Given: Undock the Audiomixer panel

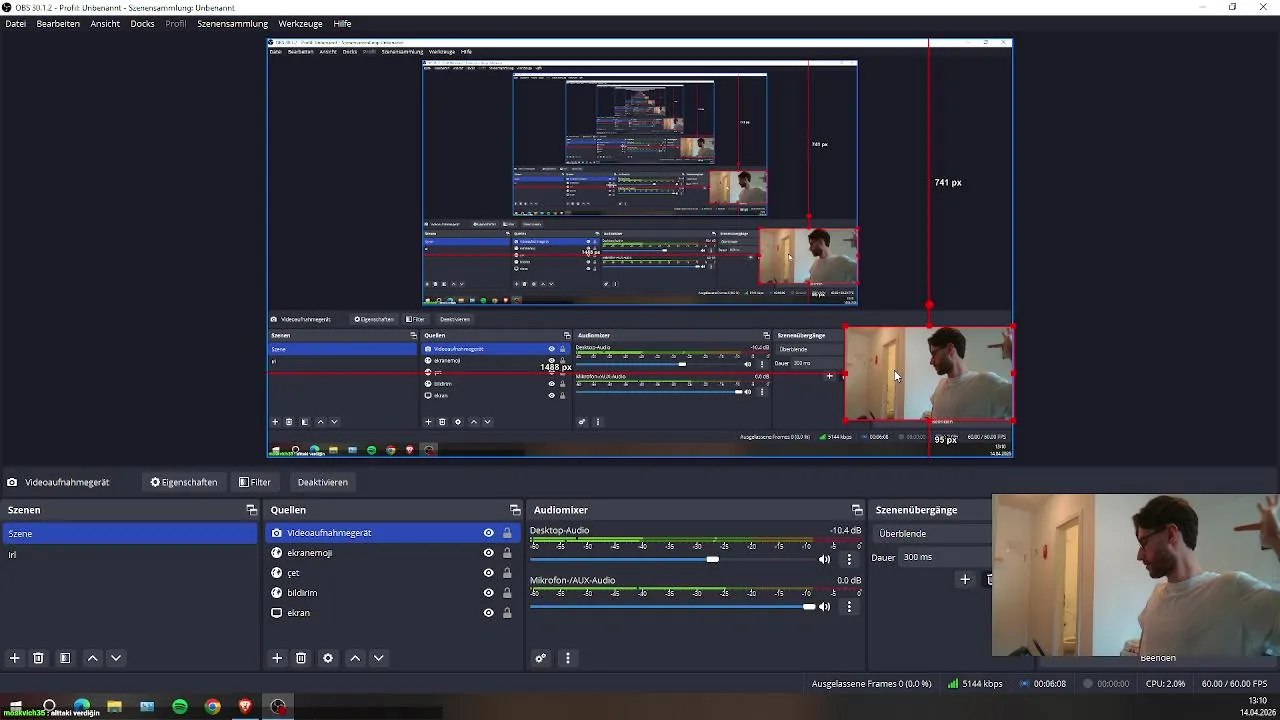Looking at the screenshot, I should [856, 510].
